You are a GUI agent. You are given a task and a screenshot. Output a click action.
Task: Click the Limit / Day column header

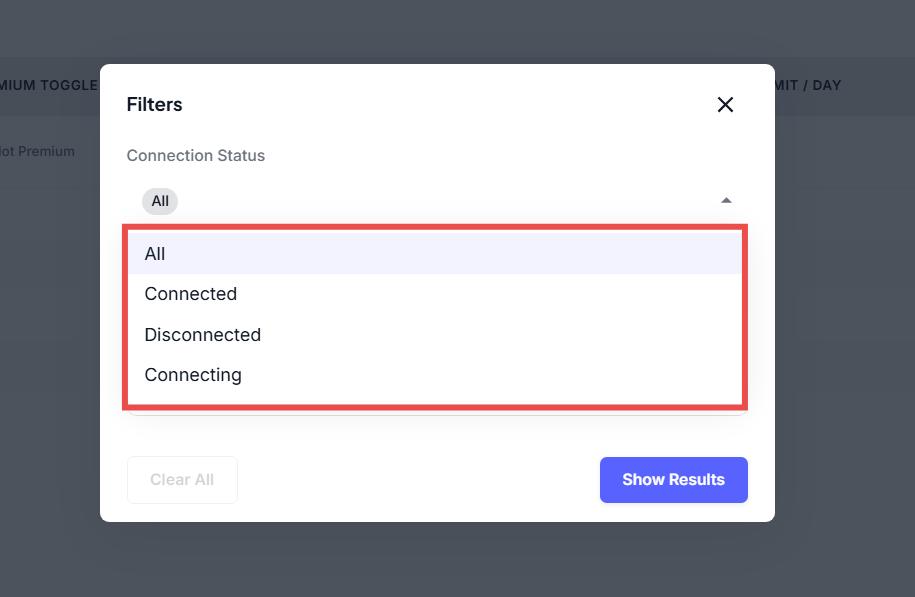coord(808,85)
